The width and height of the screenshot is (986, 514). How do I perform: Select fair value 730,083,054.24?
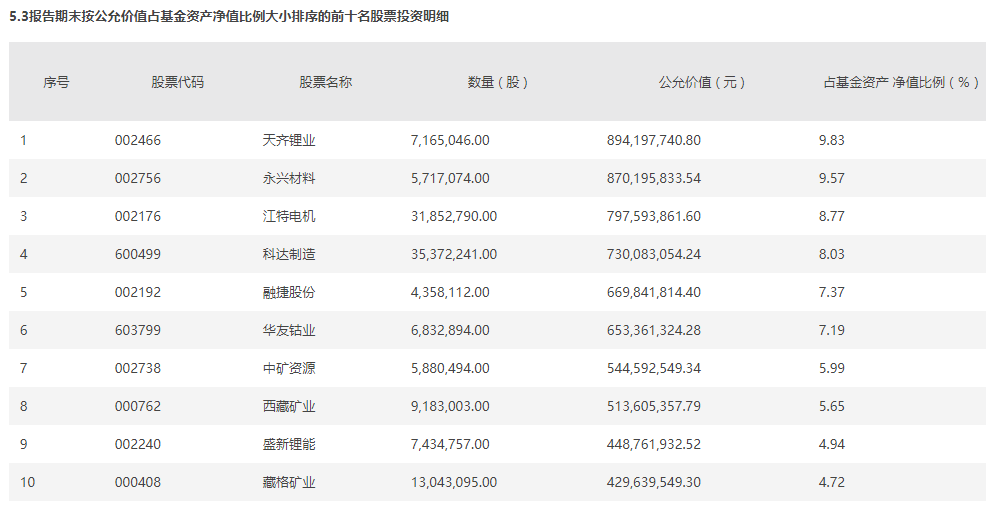point(654,255)
